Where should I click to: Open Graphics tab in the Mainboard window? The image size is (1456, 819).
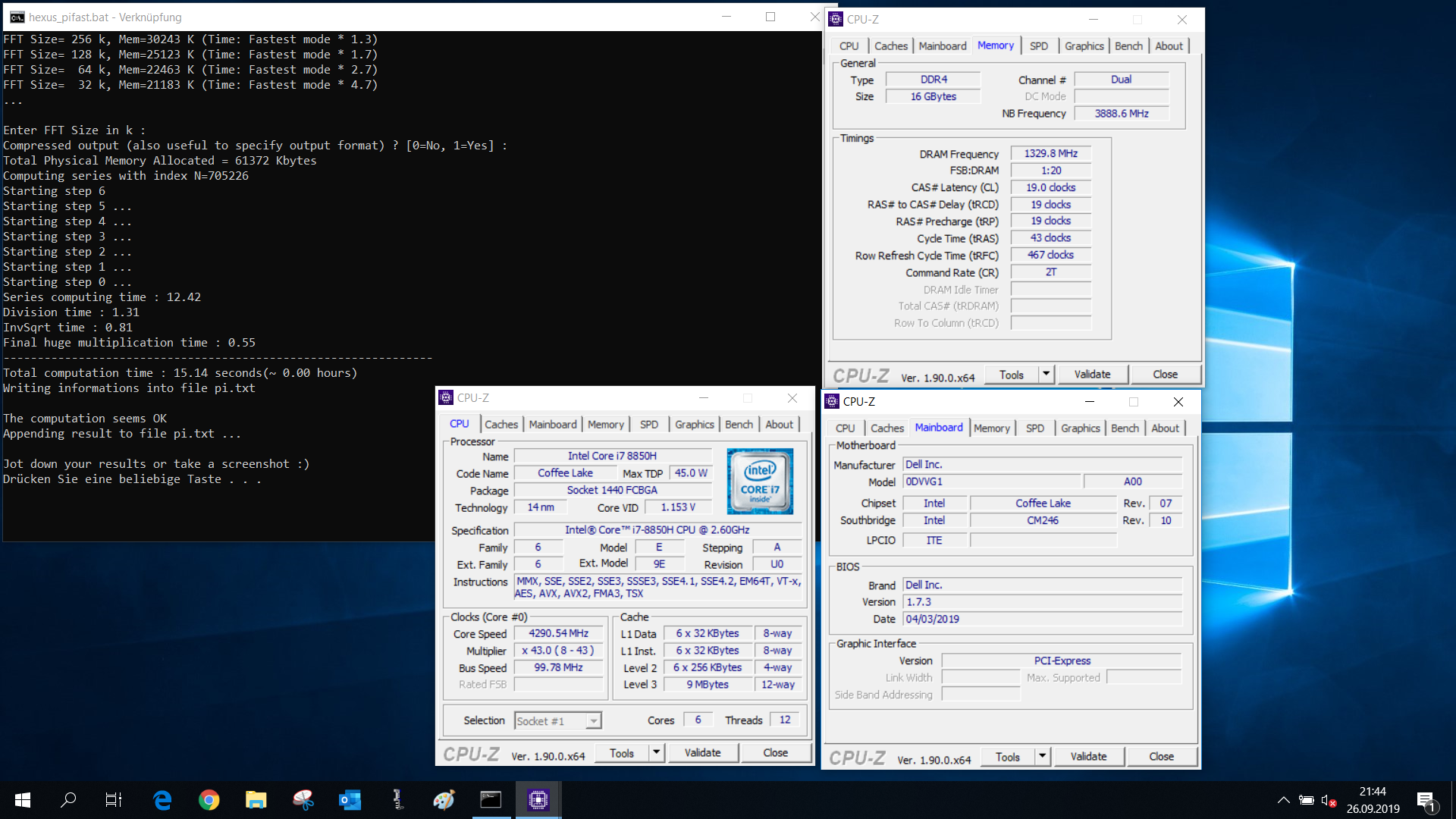pos(1081,428)
